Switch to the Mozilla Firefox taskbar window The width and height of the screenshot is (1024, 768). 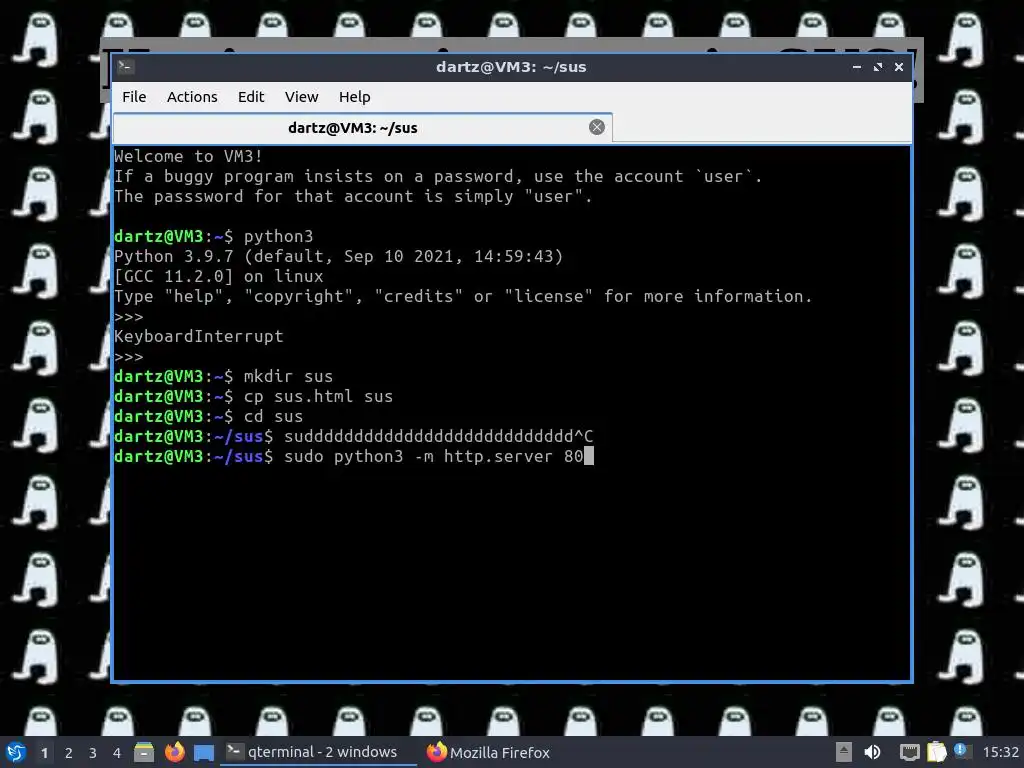pyautogui.click(x=488, y=752)
